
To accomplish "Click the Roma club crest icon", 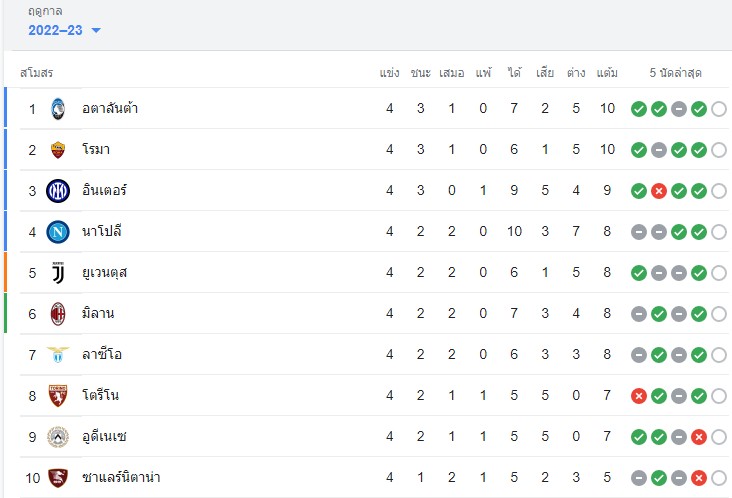I will point(58,150).
